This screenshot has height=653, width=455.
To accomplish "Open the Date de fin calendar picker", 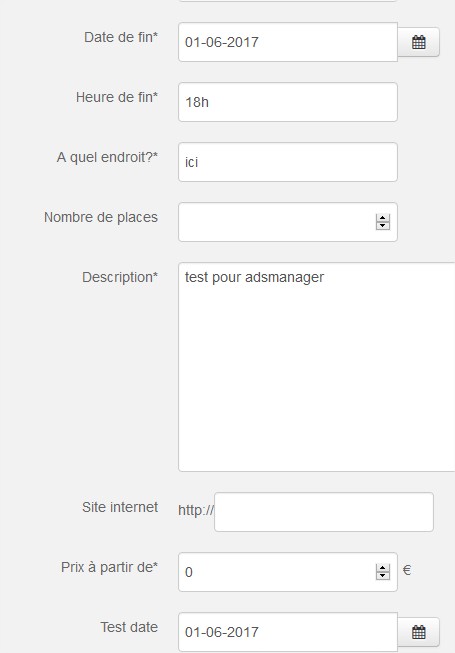I will click(418, 42).
